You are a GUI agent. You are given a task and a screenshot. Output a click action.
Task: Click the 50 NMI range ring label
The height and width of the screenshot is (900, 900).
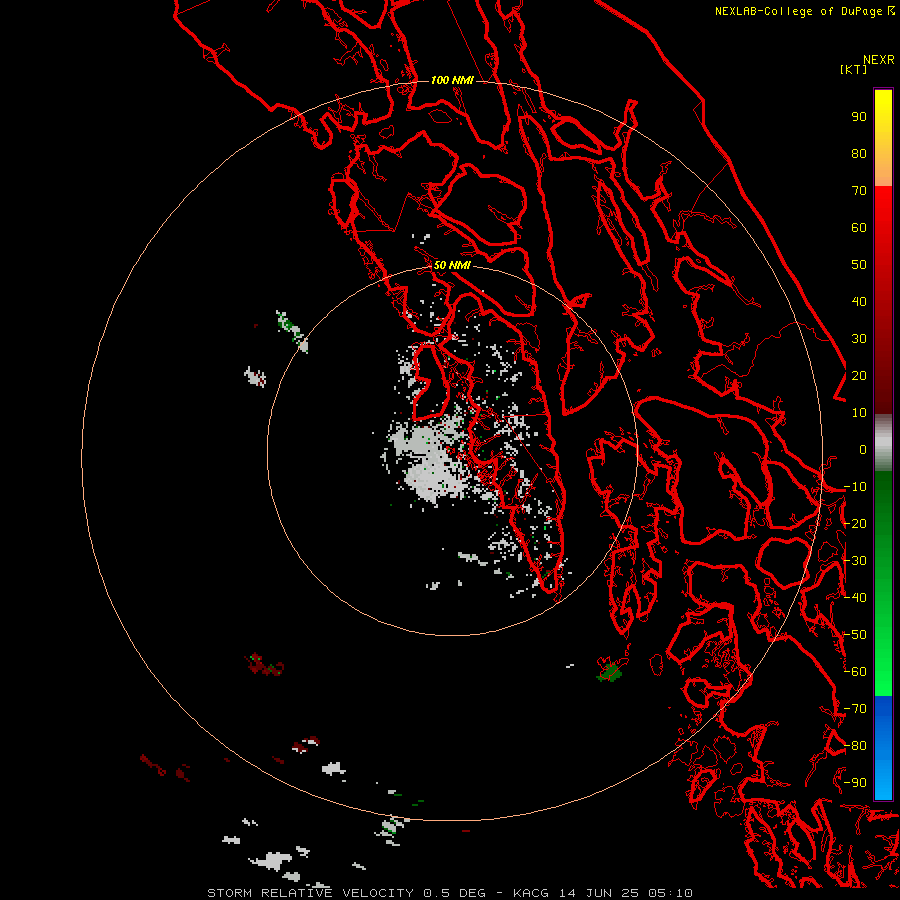(x=452, y=265)
